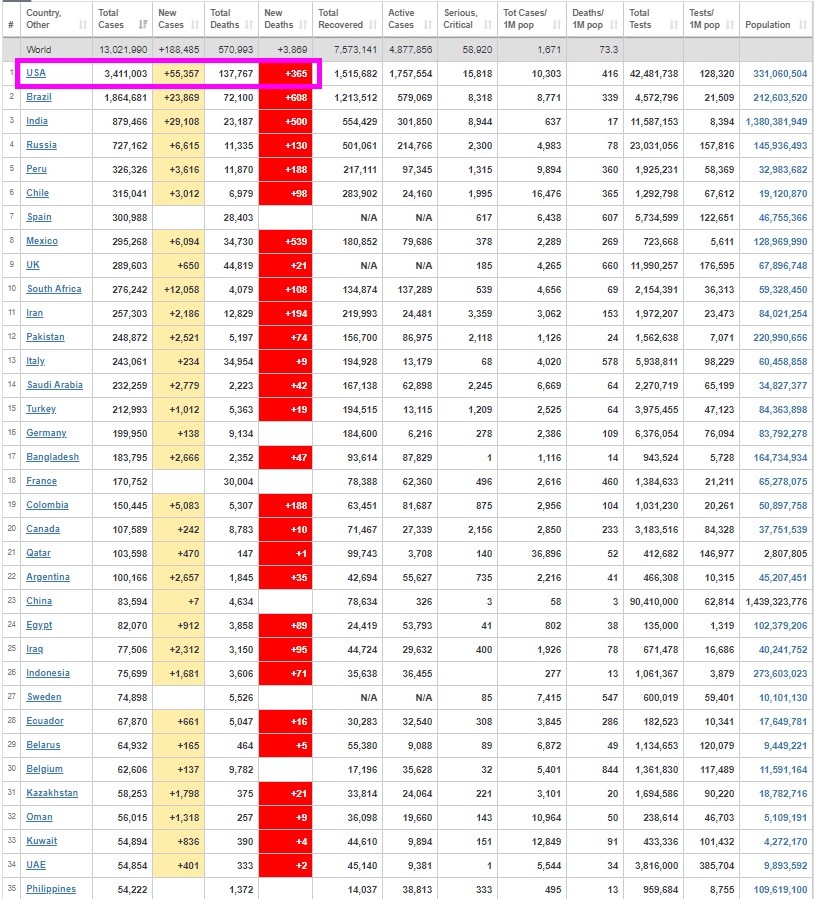Sort by New Cases column header

[x=171, y=18]
